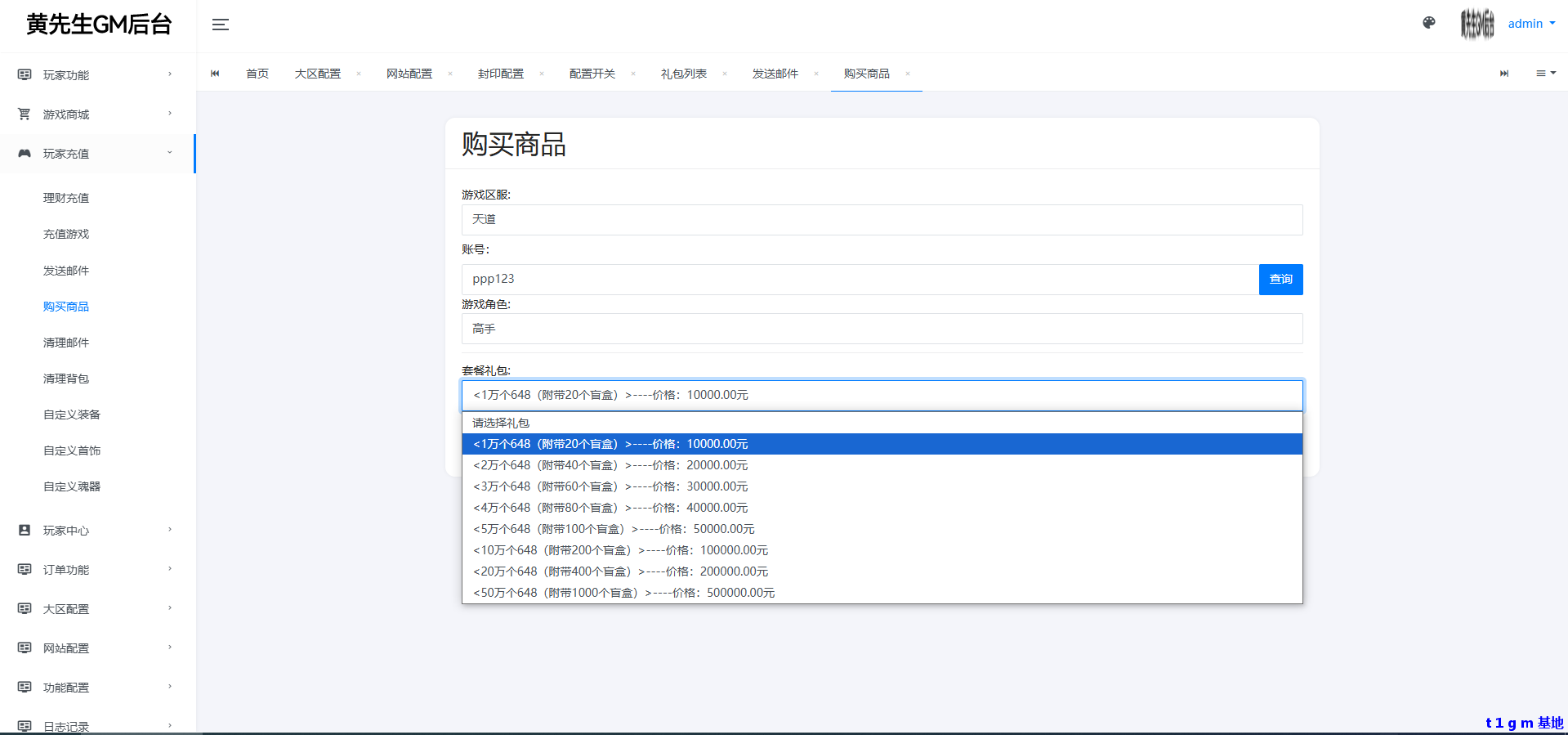The width and height of the screenshot is (1568, 735).
Task: Close the 配置开关 tab
Action: point(633,74)
